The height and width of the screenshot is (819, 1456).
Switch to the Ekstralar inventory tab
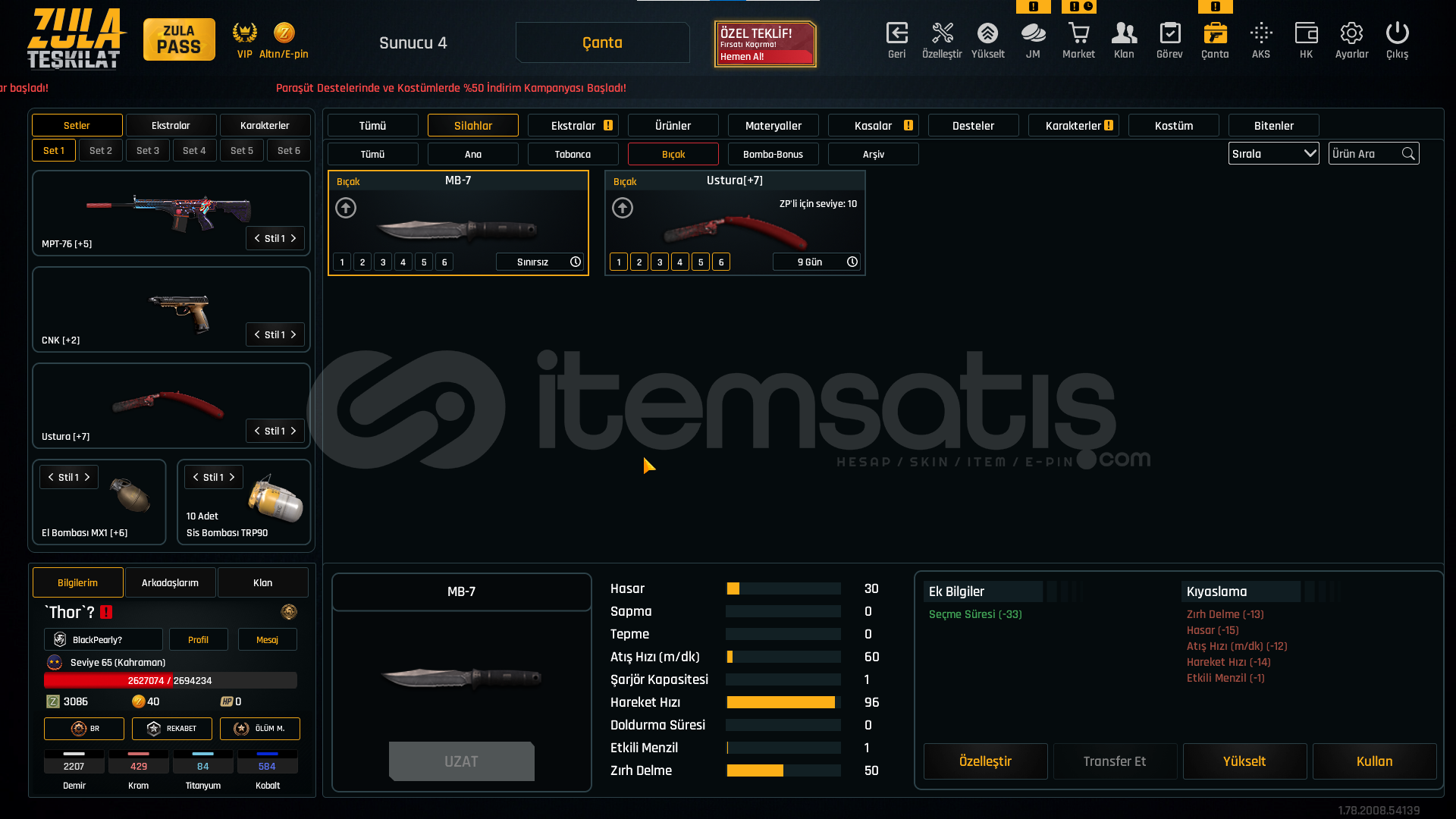point(573,125)
